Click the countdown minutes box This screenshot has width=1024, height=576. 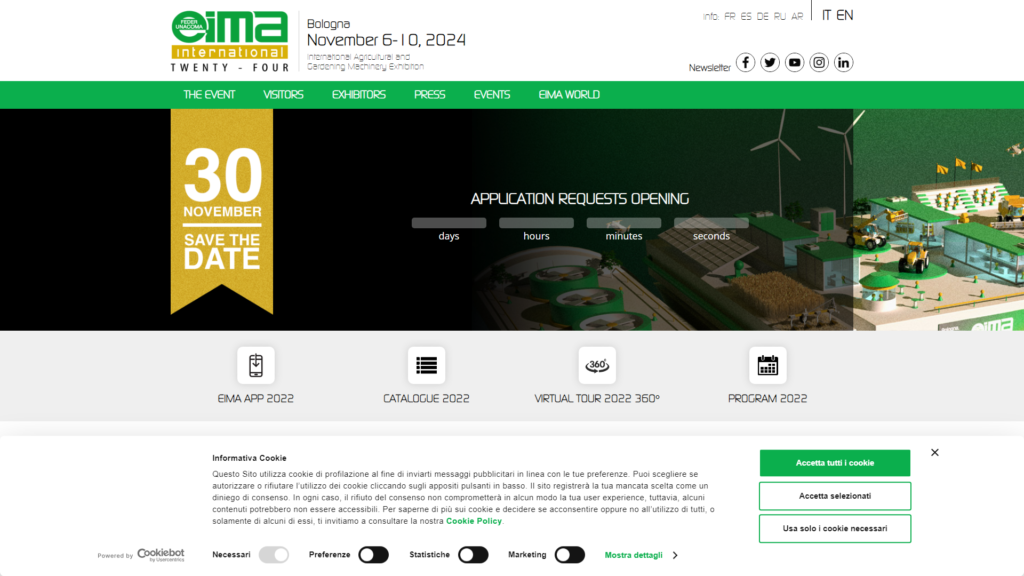click(x=624, y=223)
